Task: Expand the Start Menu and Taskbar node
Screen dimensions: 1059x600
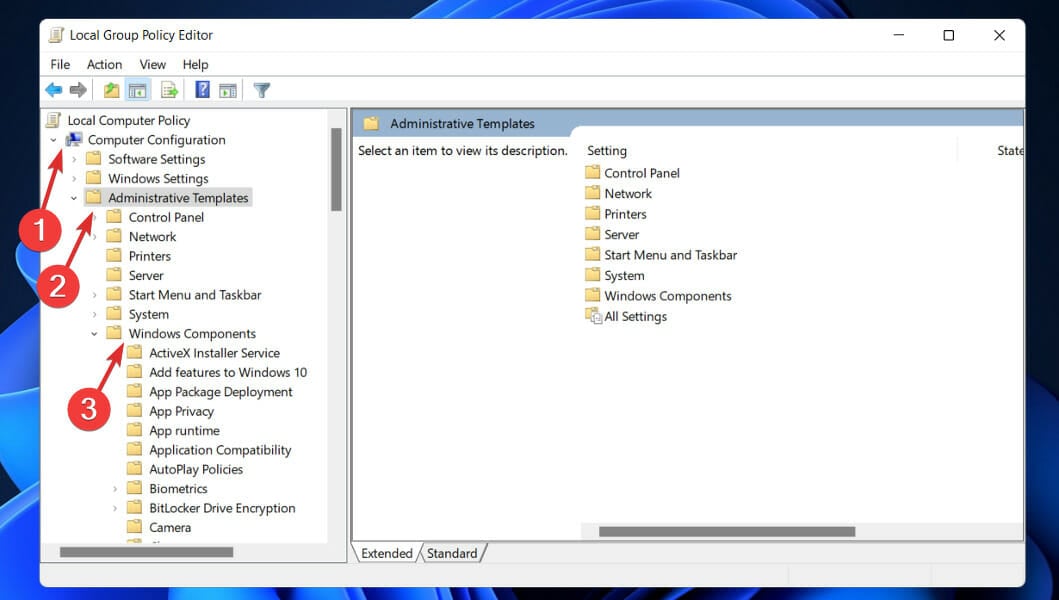Action: point(94,295)
